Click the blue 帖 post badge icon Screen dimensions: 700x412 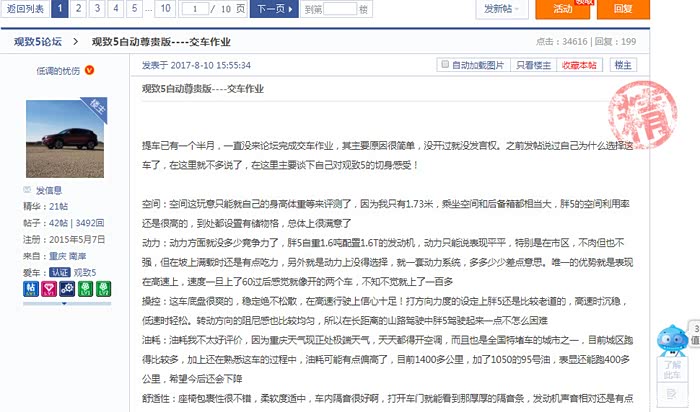tap(30, 288)
